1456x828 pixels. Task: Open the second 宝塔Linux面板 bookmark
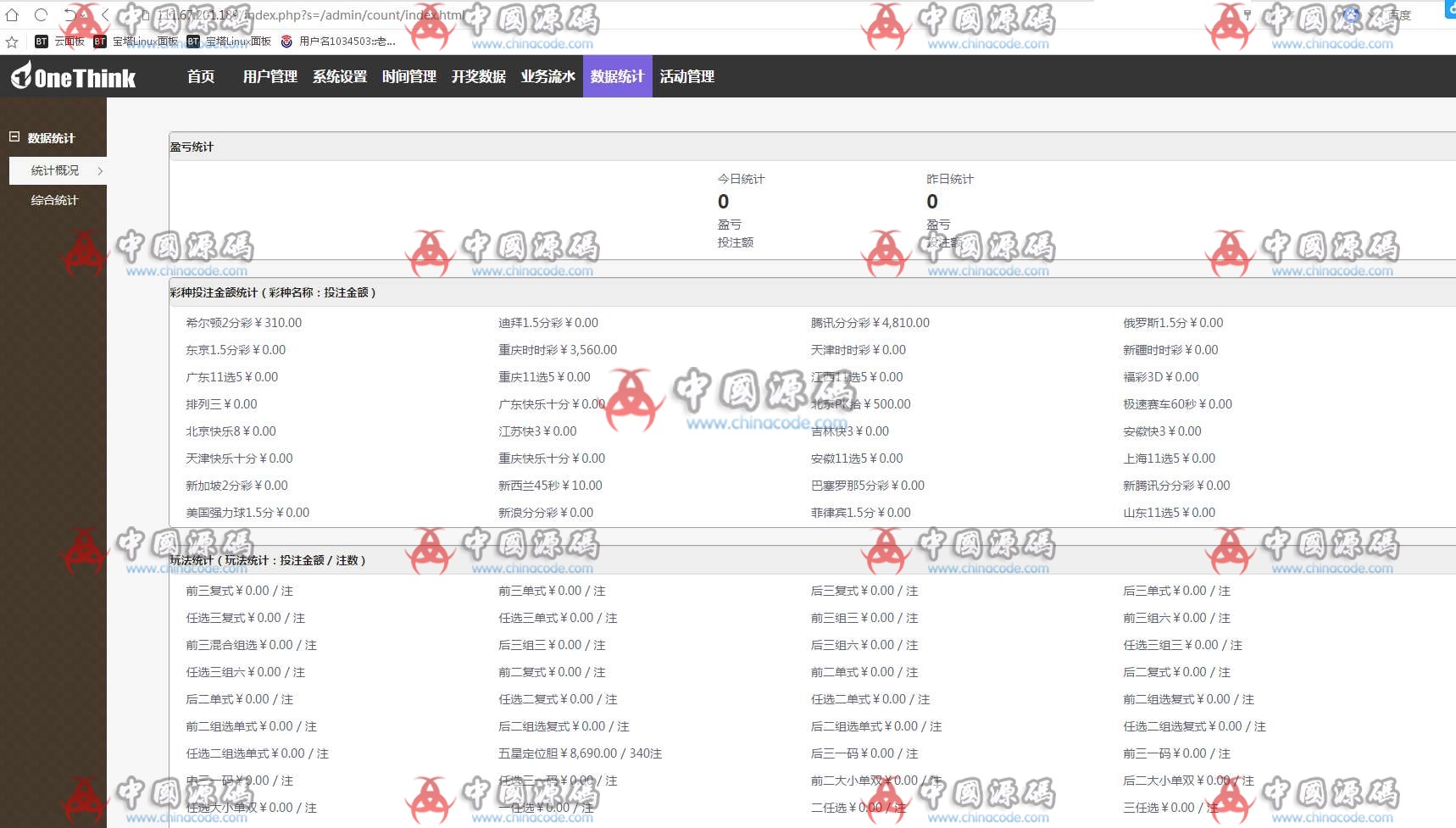pos(229,42)
